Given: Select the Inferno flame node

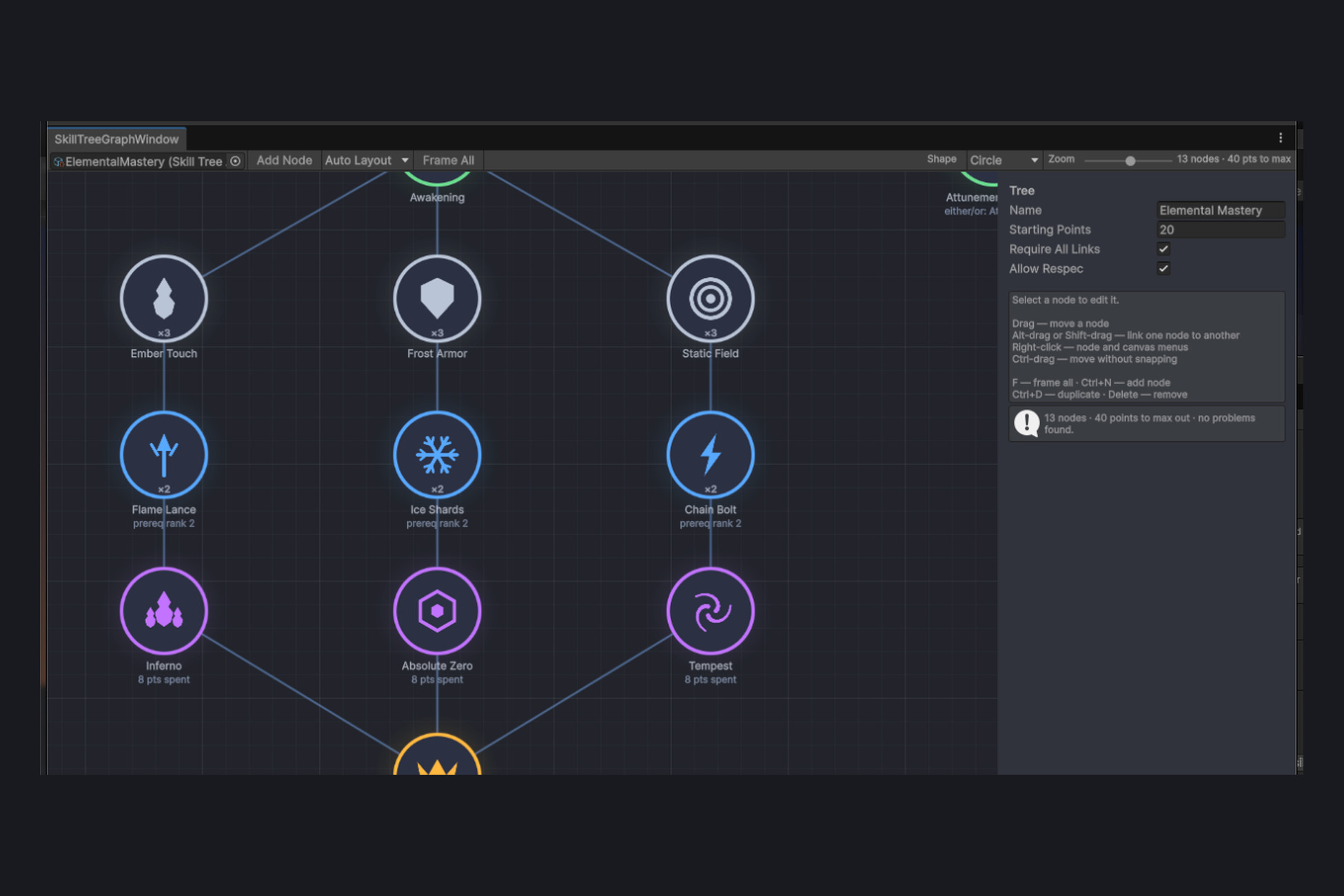Looking at the screenshot, I should (x=164, y=611).
